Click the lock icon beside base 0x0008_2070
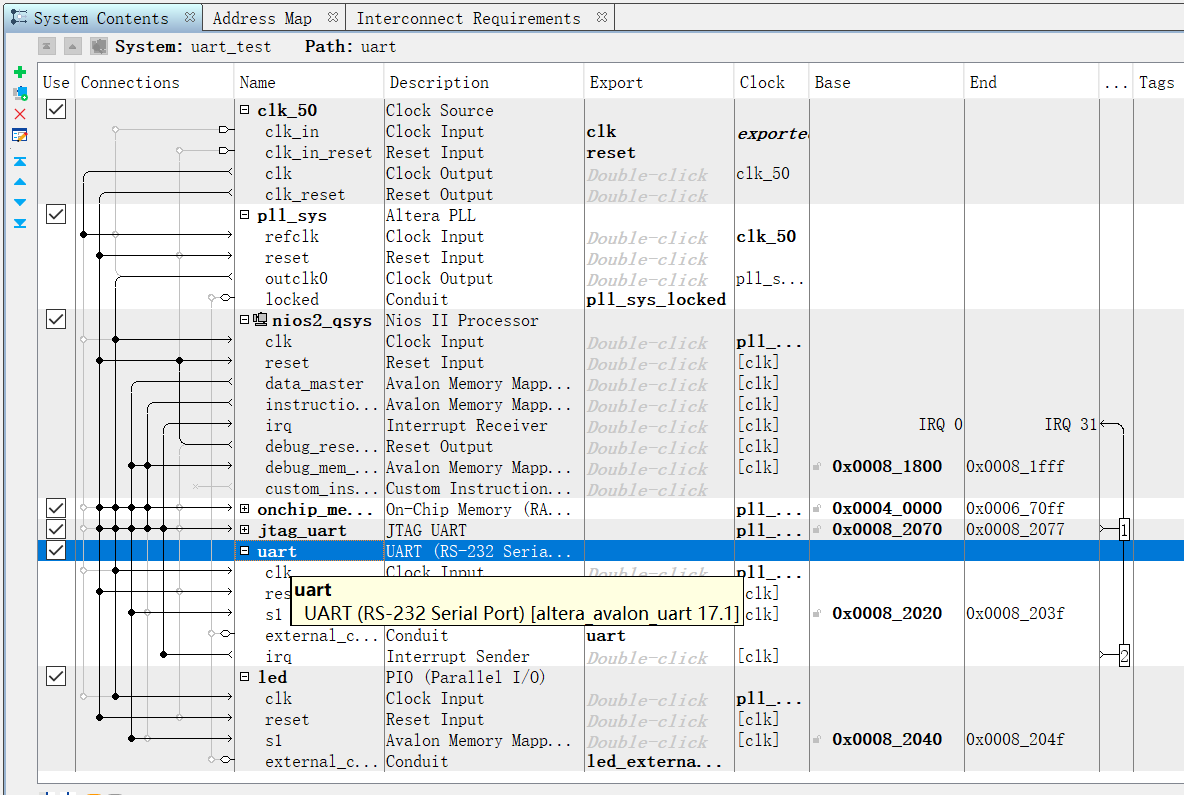Image resolution: width=1184 pixels, height=795 pixels. [817, 529]
